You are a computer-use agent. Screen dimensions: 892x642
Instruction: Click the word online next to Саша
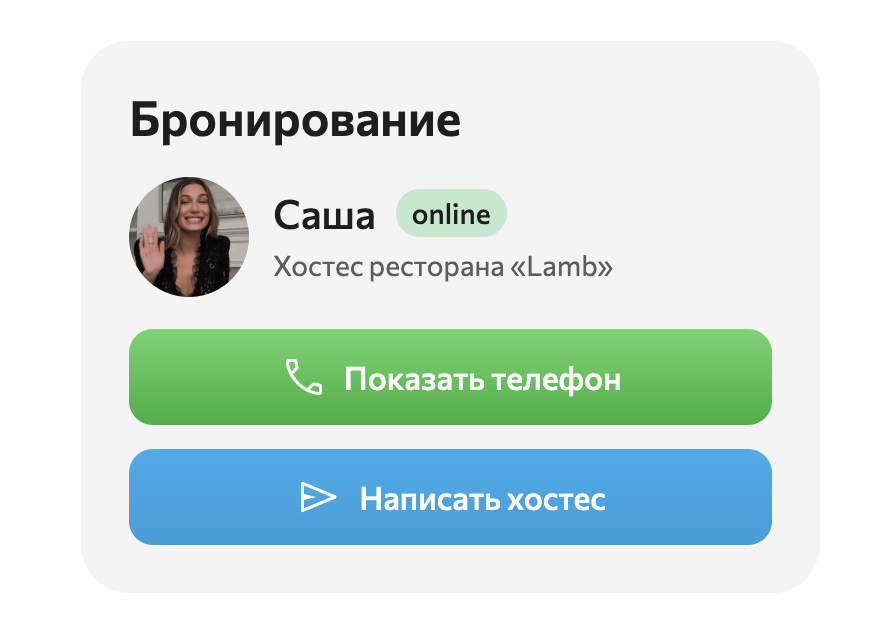pos(451,214)
